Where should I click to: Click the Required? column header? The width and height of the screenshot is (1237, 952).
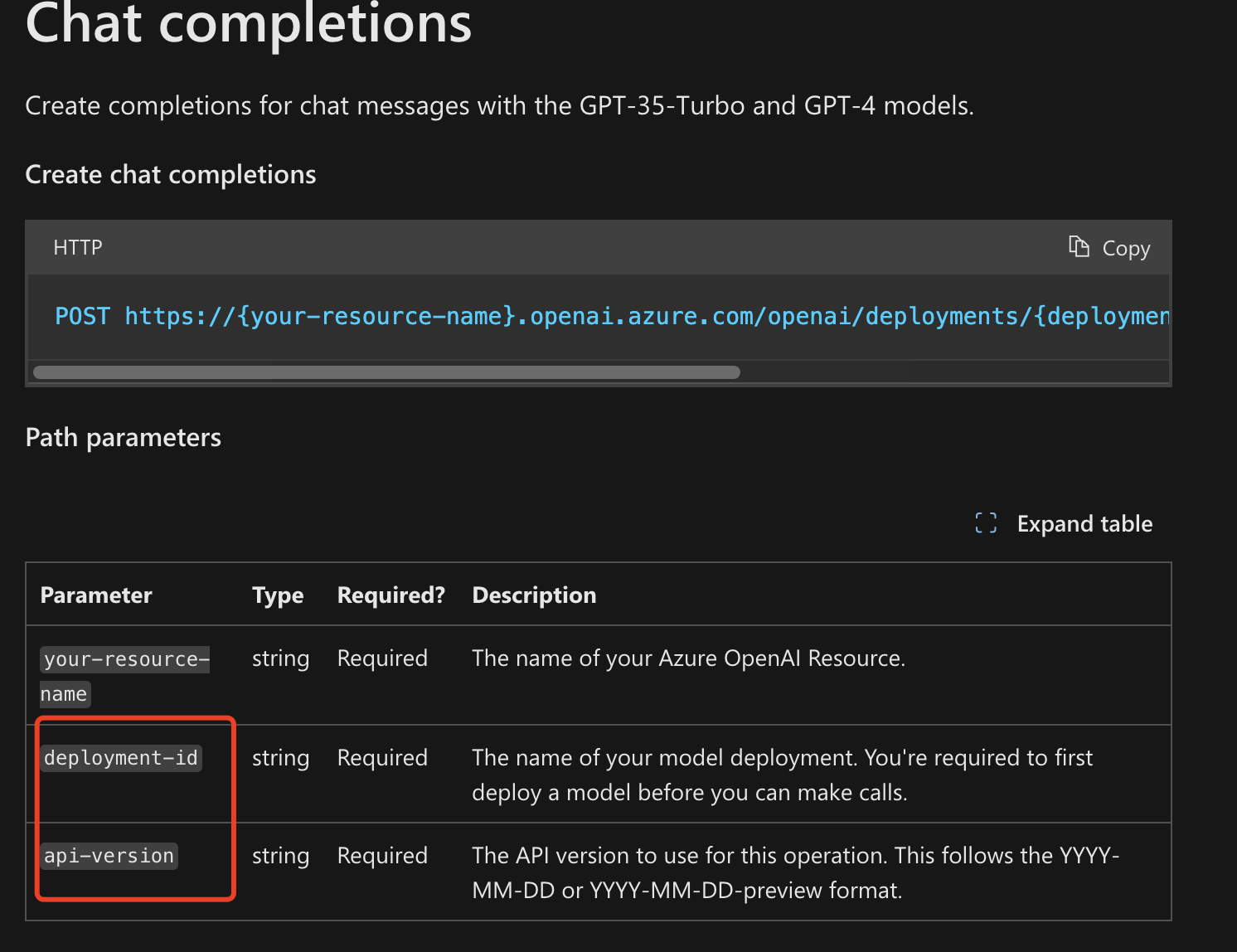pos(391,595)
